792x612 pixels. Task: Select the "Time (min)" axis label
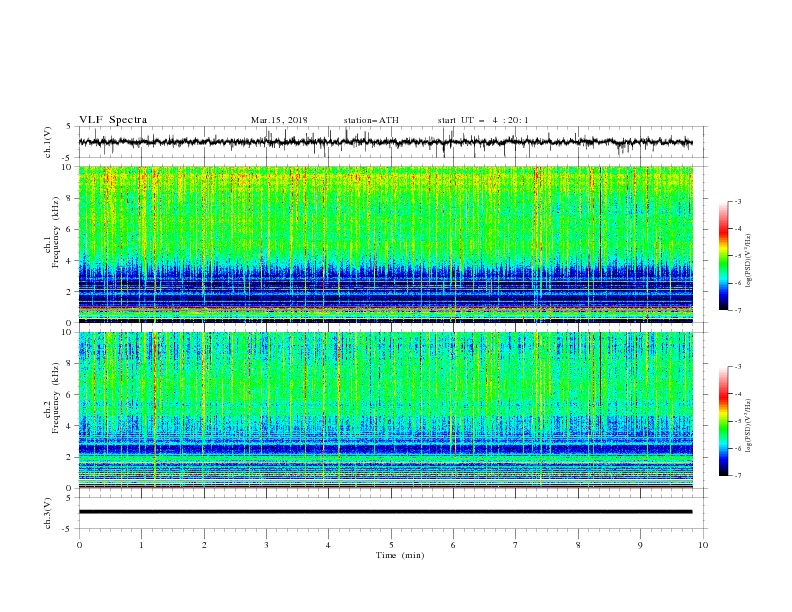tap(400, 555)
